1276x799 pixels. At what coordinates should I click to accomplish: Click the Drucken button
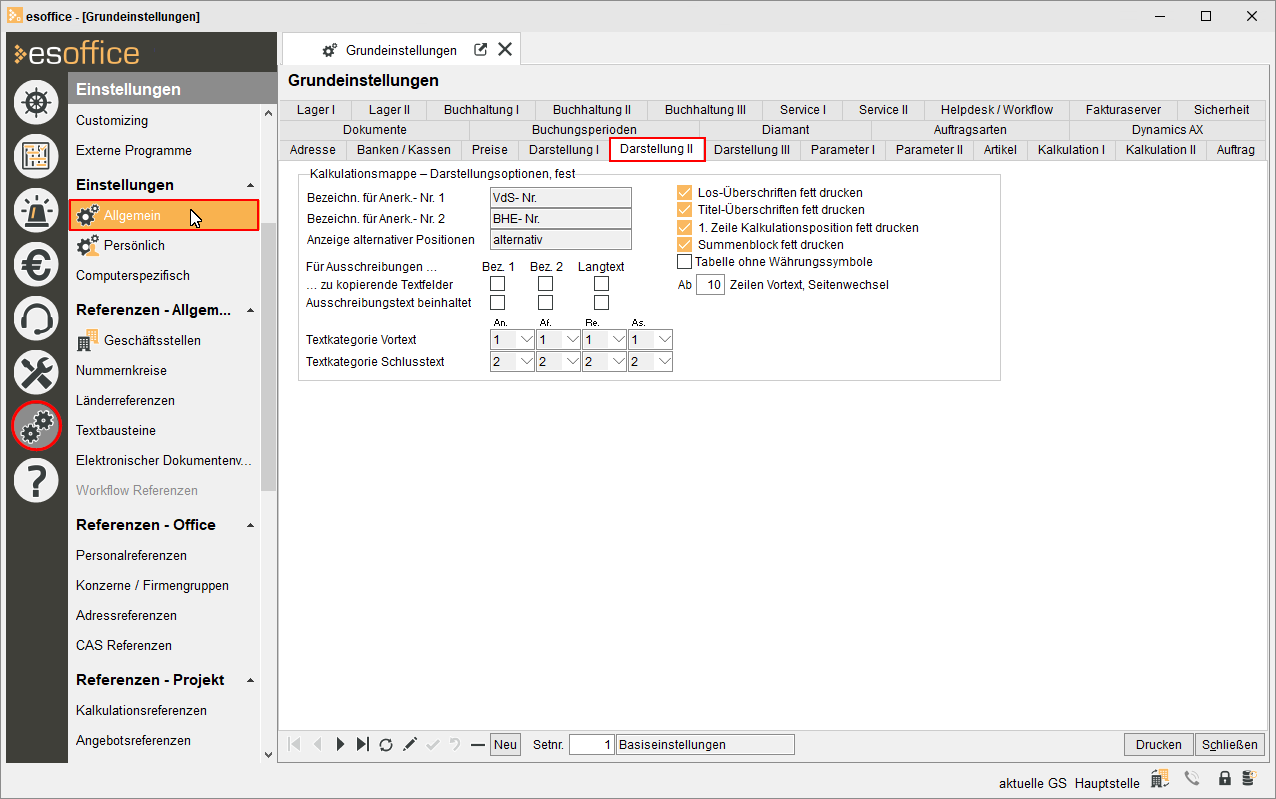[x=1158, y=745]
